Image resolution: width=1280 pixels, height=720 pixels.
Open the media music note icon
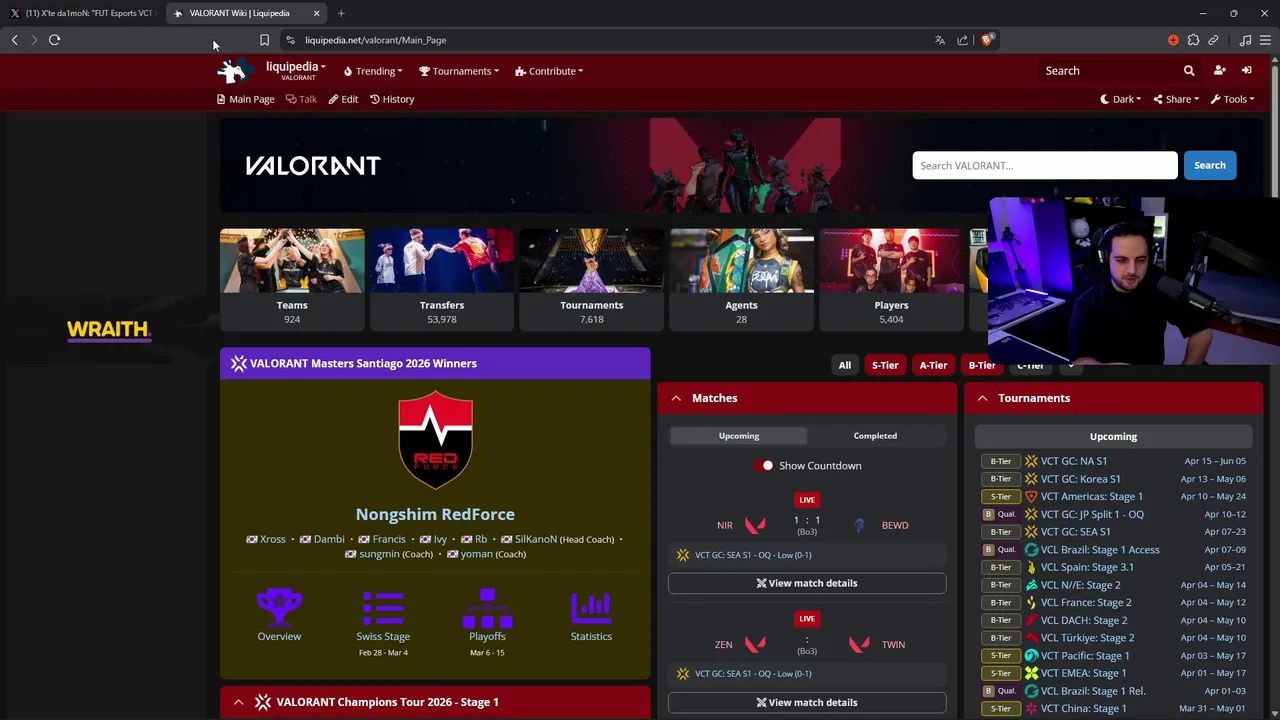1245,40
